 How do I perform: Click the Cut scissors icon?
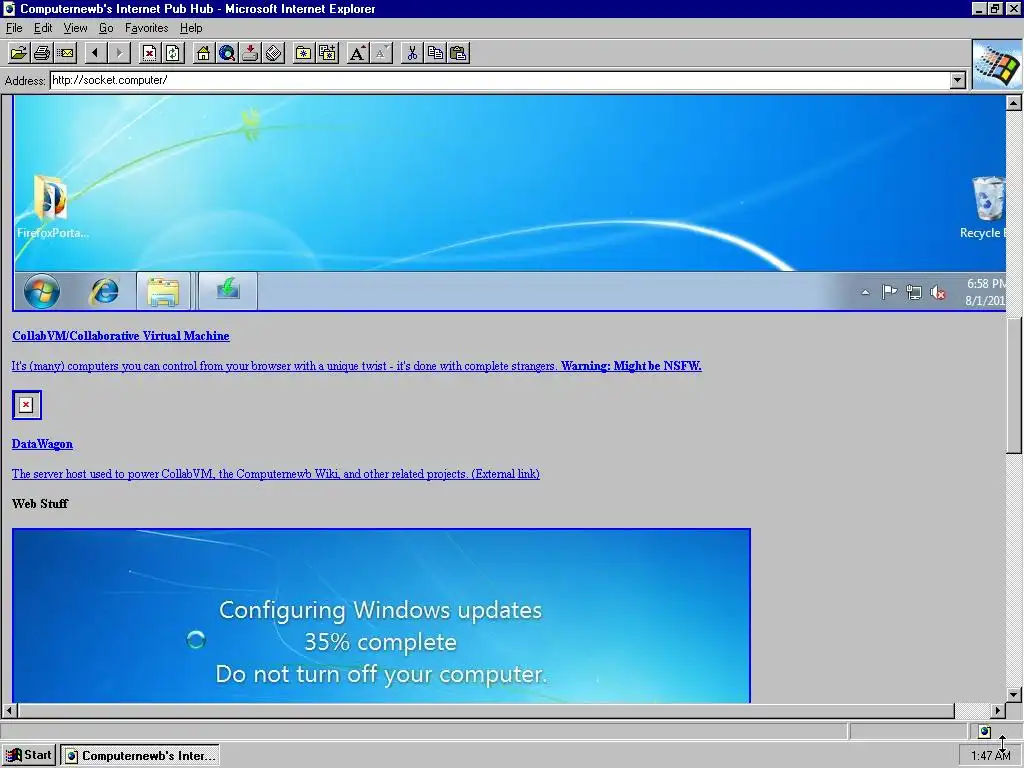[411, 54]
